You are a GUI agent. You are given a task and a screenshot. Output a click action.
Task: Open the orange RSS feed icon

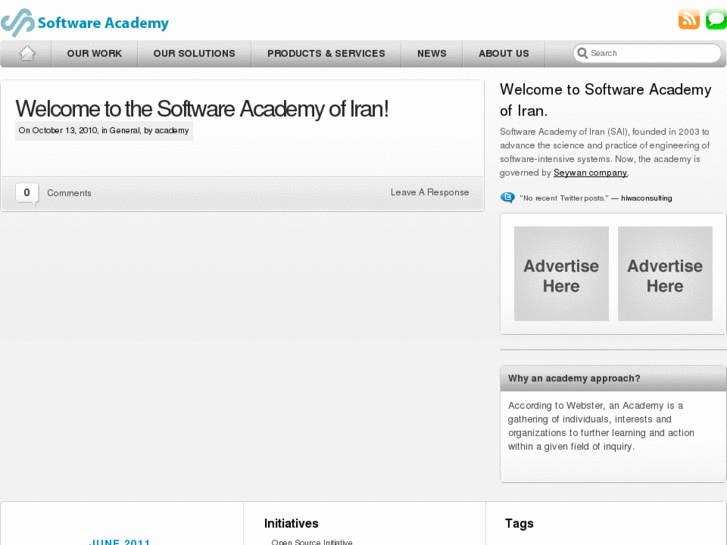pos(689,19)
